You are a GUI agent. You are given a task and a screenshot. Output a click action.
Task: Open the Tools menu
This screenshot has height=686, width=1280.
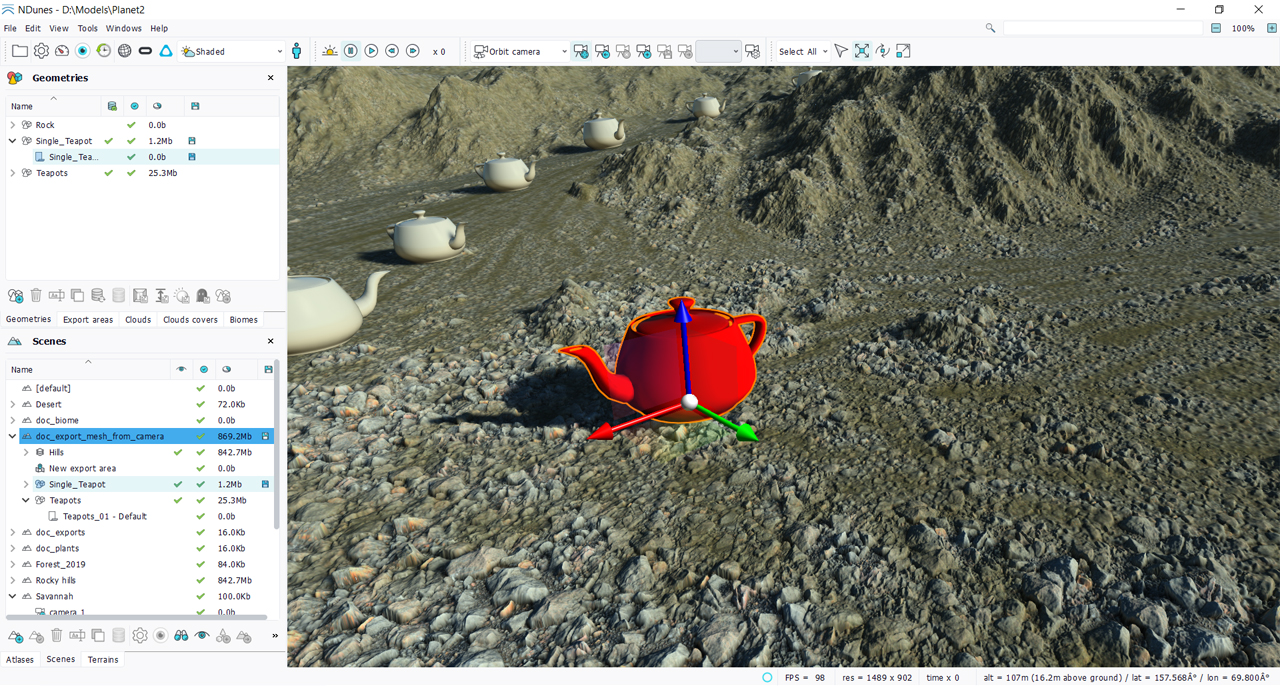[88, 28]
